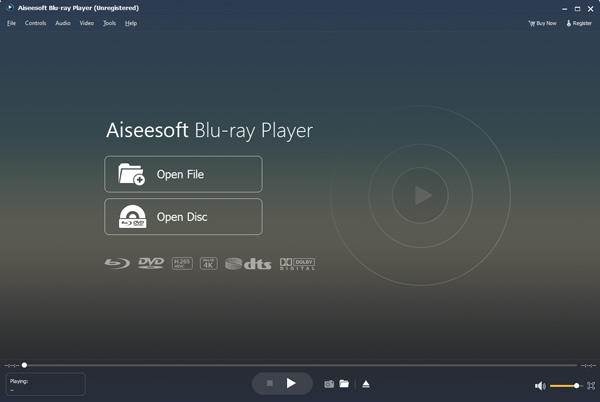Open the Audio menu

(63, 23)
